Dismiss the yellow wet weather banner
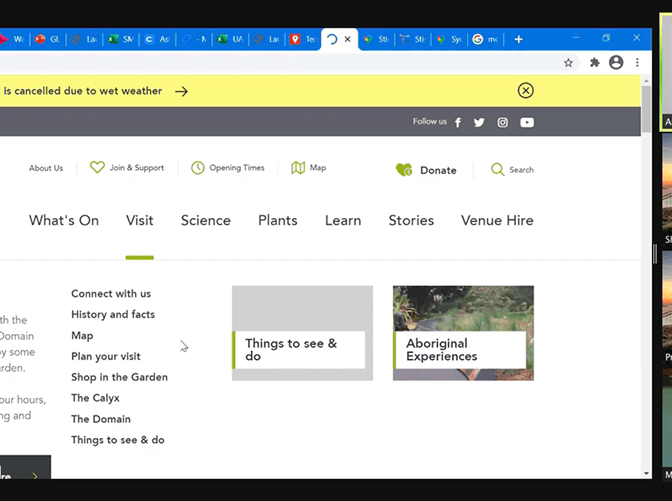The width and height of the screenshot is (672, 501). (x=525, y=90)
